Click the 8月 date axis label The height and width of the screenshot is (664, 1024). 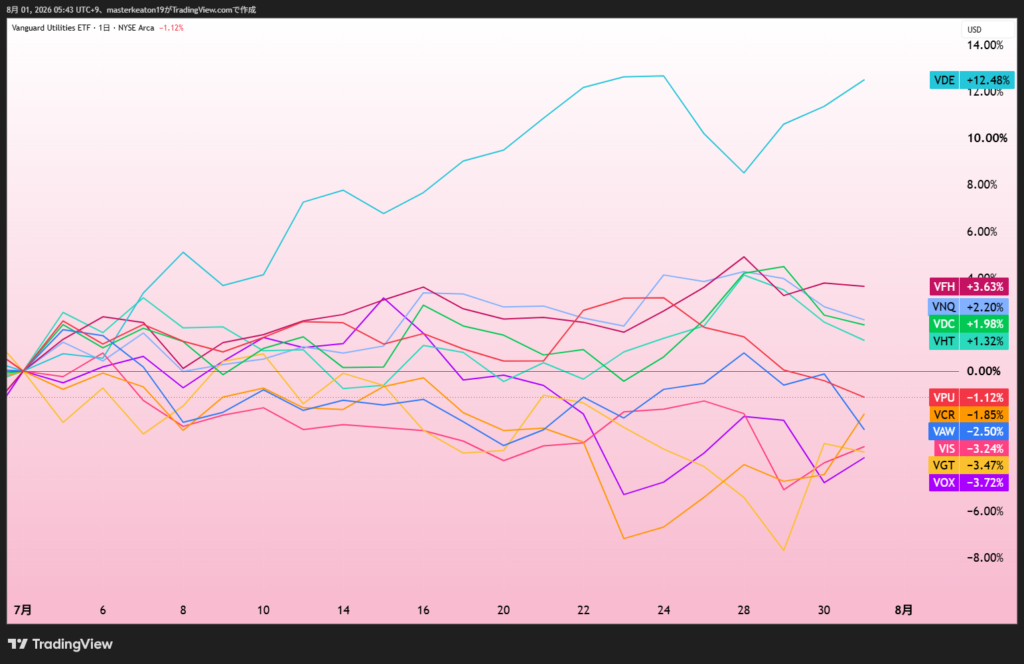tap(904, 610)
